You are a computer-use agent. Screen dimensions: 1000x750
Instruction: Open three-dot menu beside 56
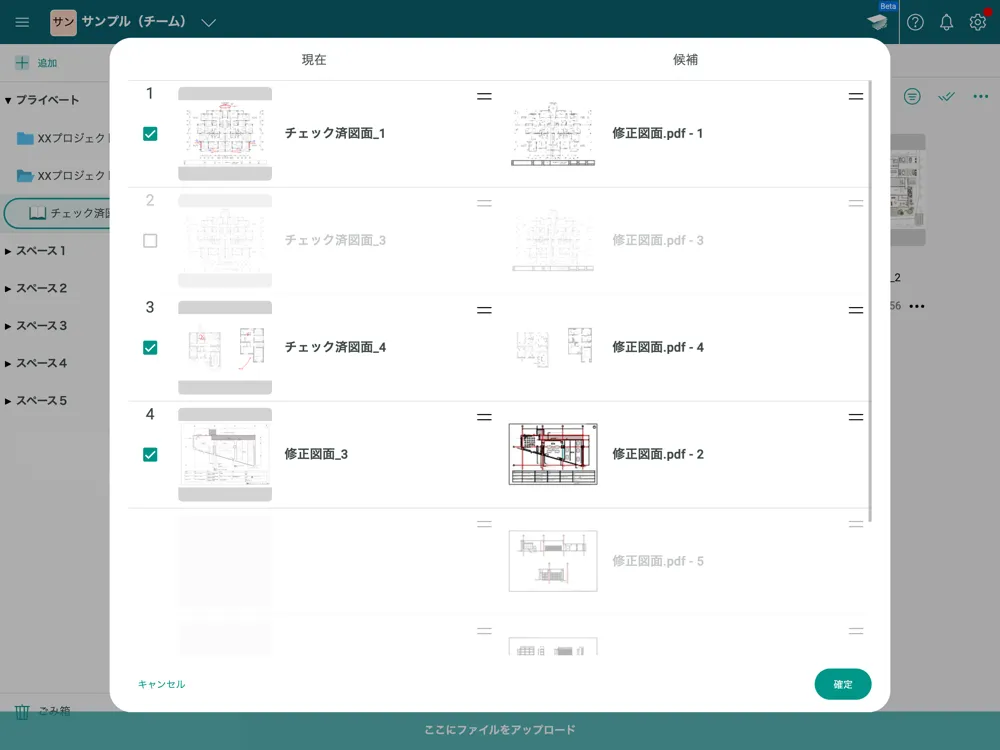(x=917, y=306)
